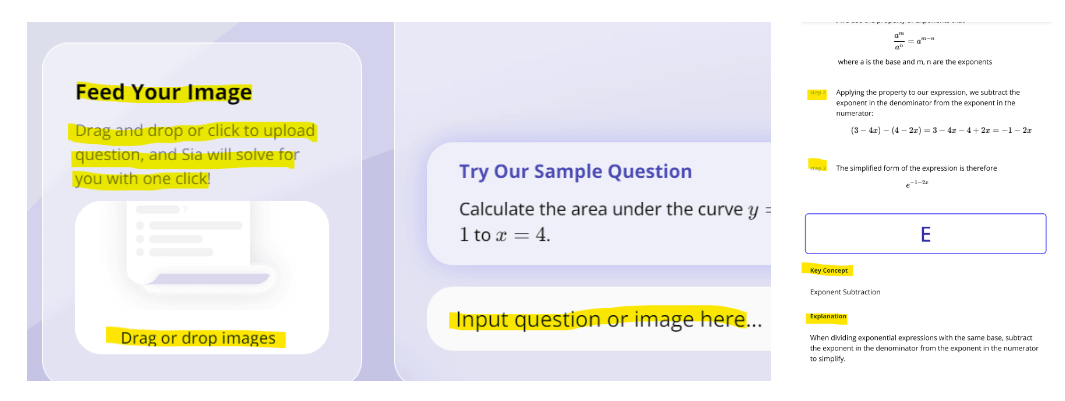Click the document upload illustration icon
Screen dimensions: 1065x401
202,246
